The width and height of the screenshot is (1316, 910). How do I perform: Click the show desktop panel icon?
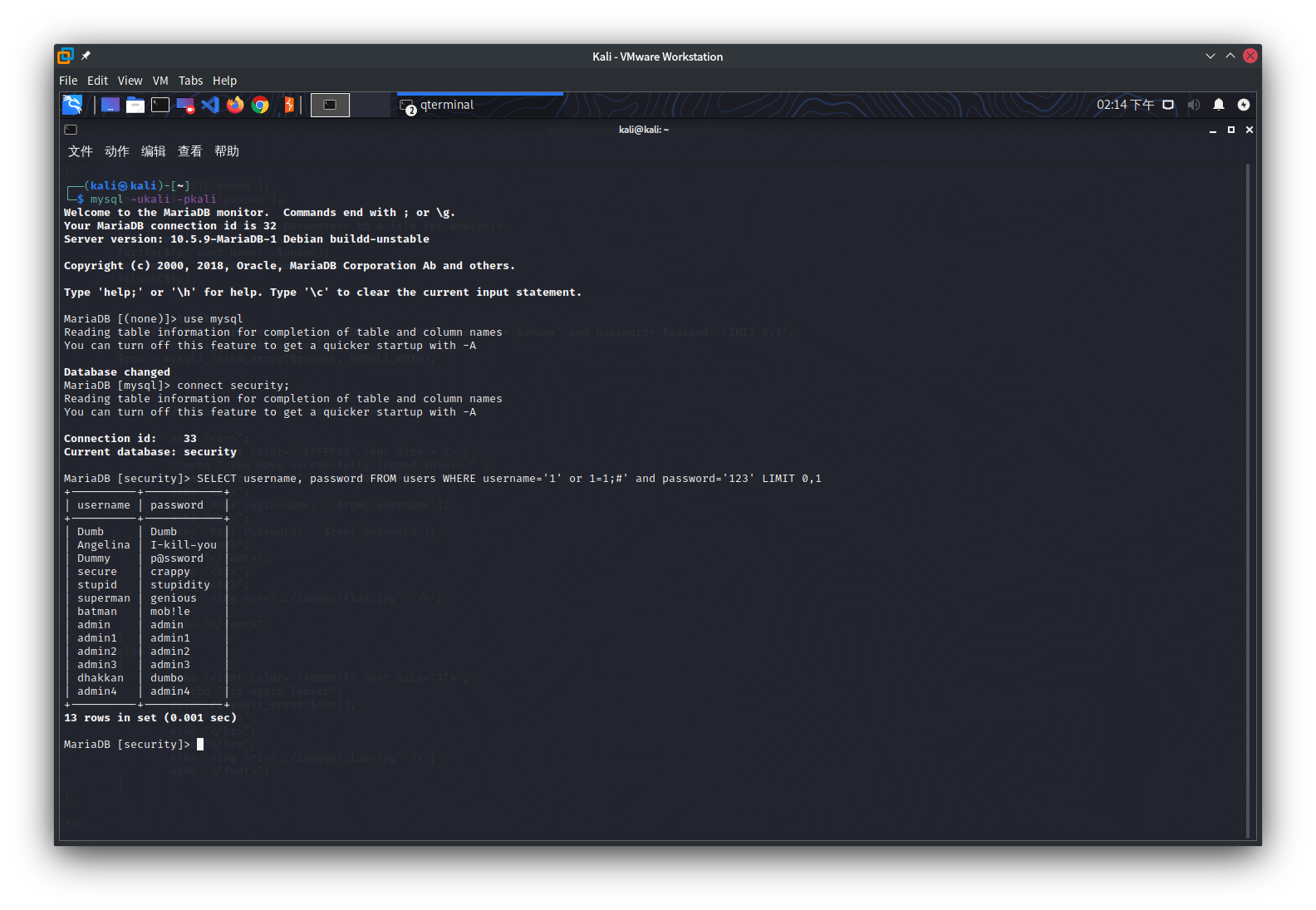tap(110, 105)
